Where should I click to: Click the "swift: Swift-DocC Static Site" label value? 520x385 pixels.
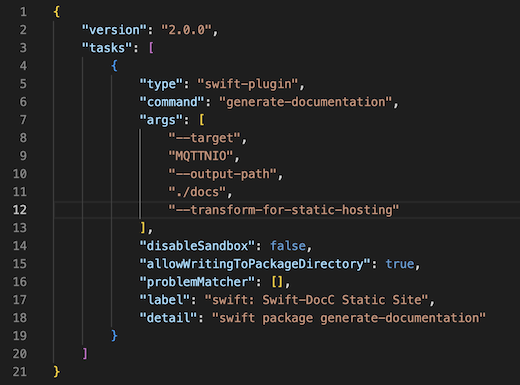tap(316, 300)
